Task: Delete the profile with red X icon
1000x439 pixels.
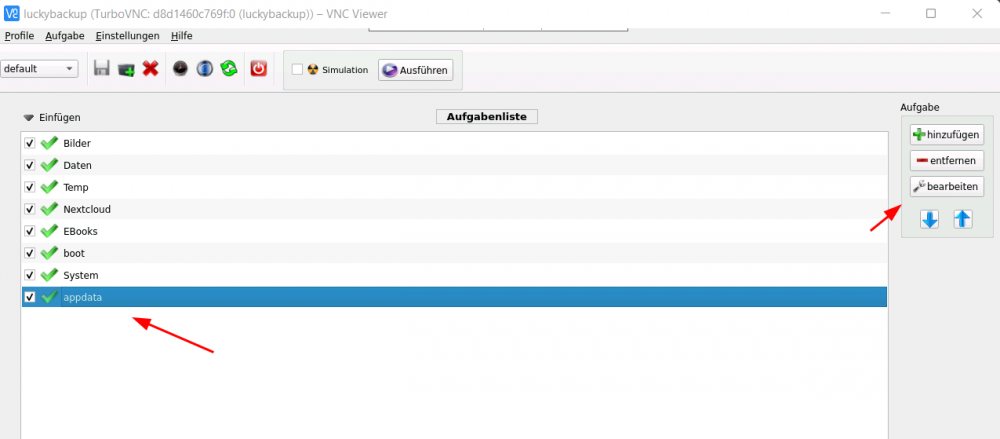Action: pyautogui.click(x=151, y=68)
